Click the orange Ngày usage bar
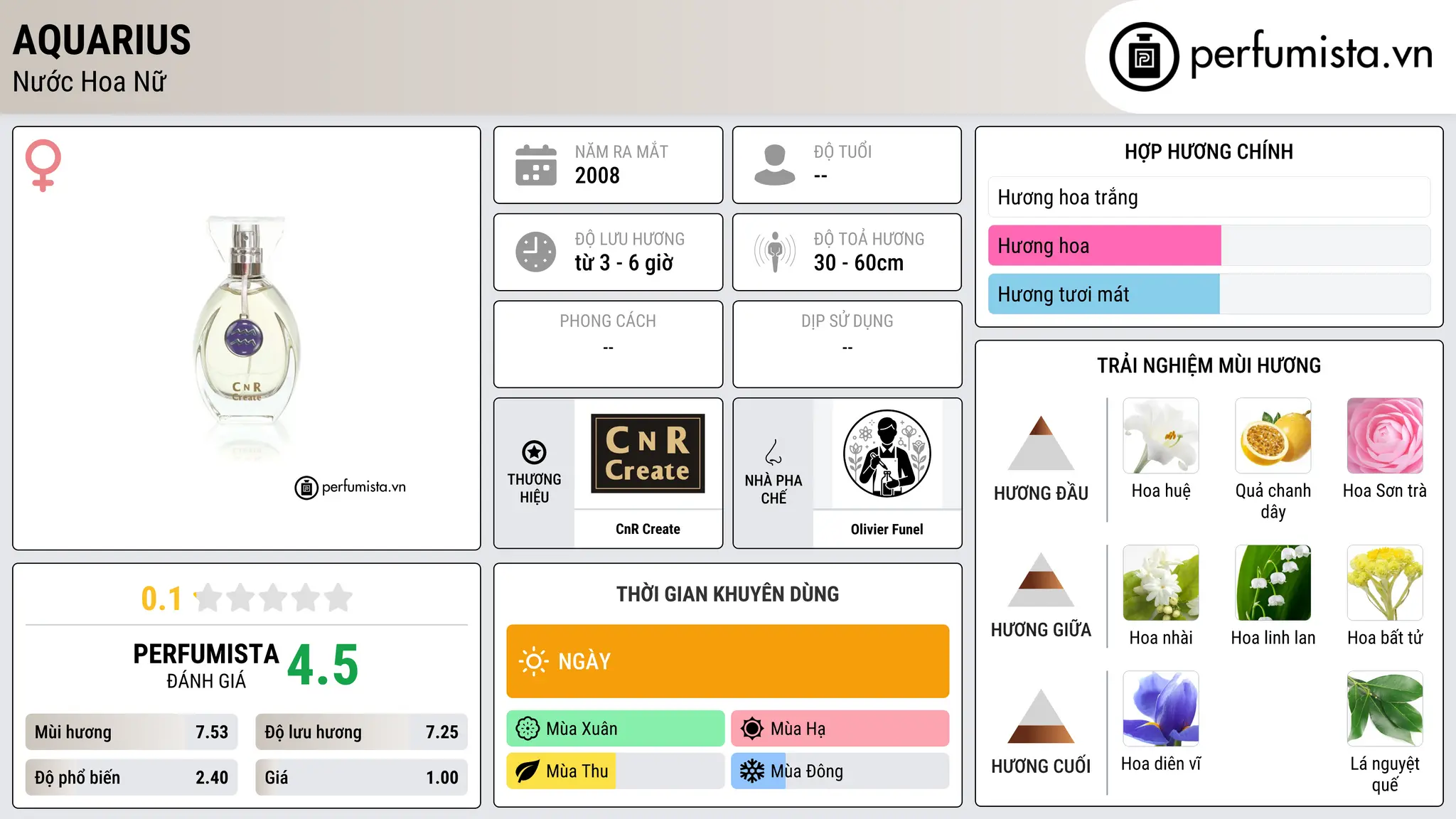Screen dimensions: 1456x819 point(728,661)
